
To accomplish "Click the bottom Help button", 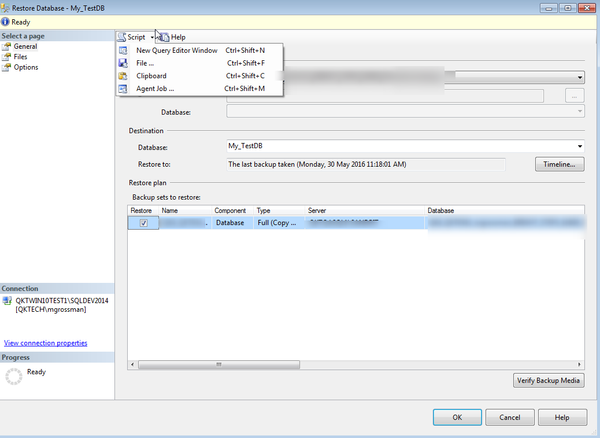I will click(562, 417).
